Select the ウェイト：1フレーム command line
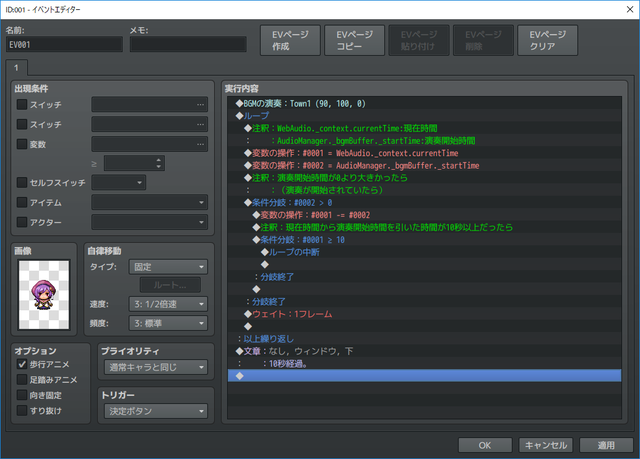This screenshot has height=459, width=640. point(424,314)
